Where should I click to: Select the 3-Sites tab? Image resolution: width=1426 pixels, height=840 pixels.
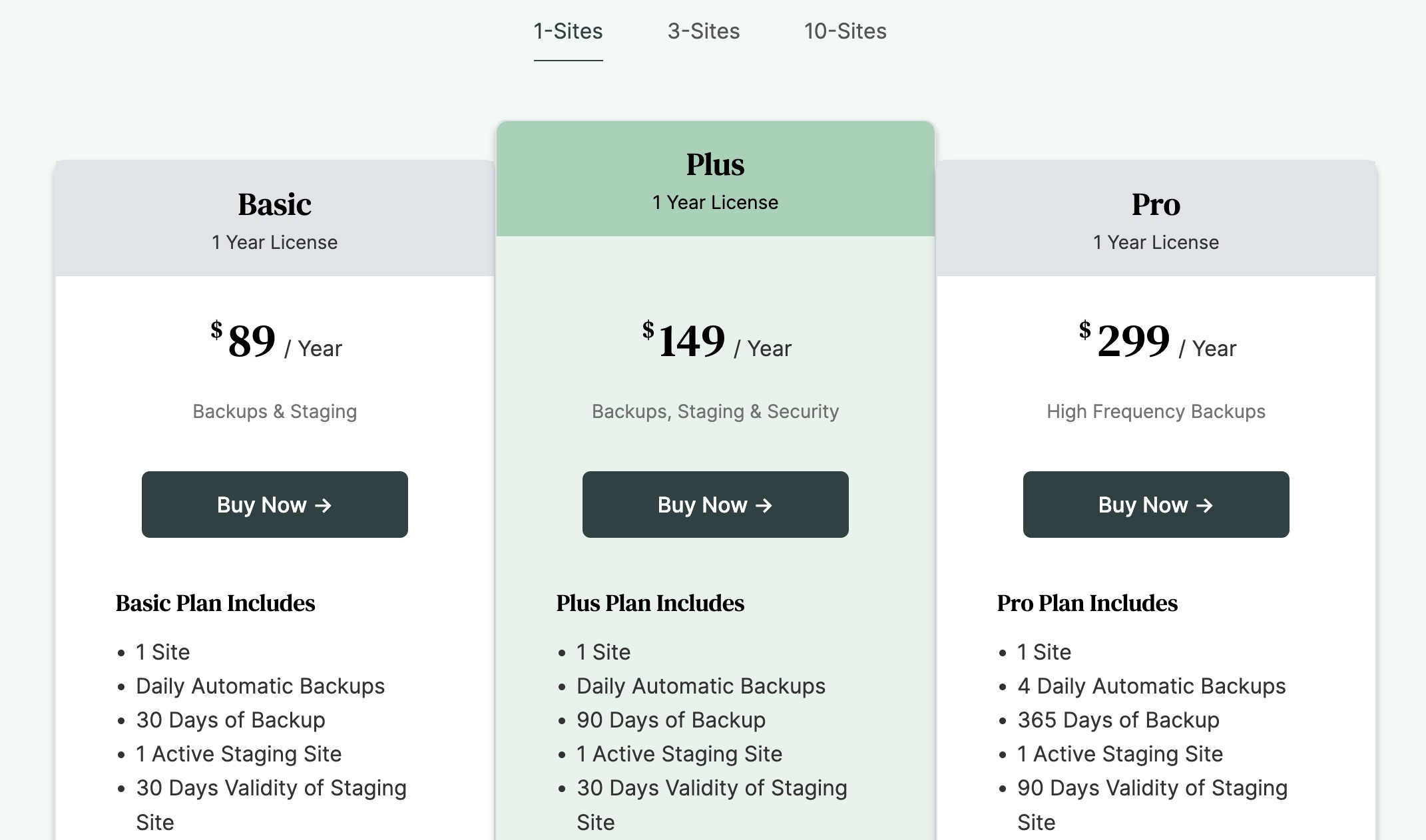(x=703, y=31)
